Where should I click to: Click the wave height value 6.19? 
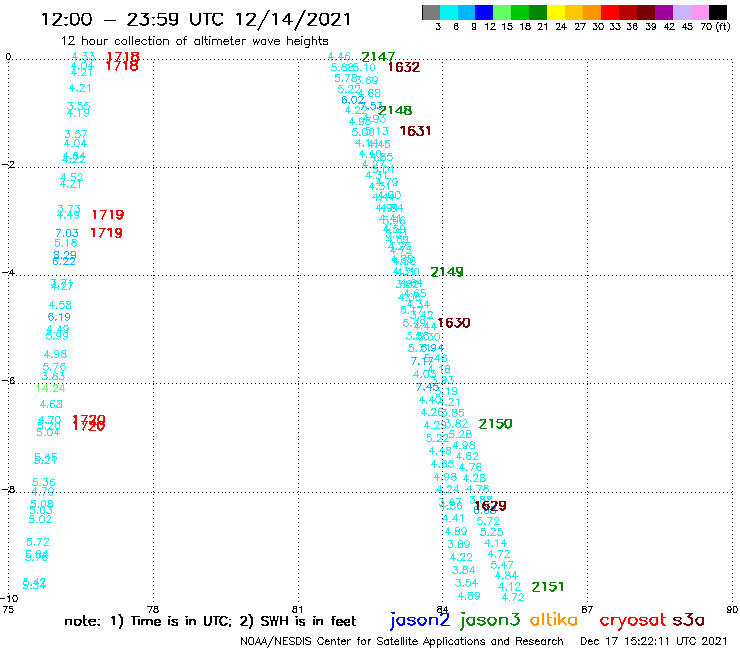pos(59,317)
